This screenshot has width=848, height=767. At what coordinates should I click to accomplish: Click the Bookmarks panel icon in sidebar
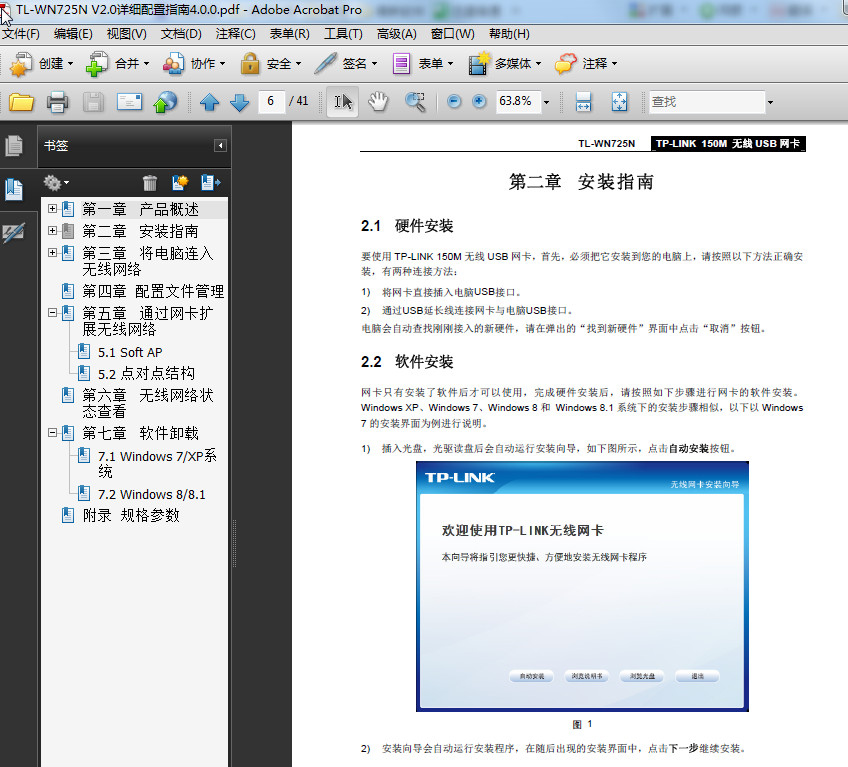pyautogui.click(x=14, y=189)
